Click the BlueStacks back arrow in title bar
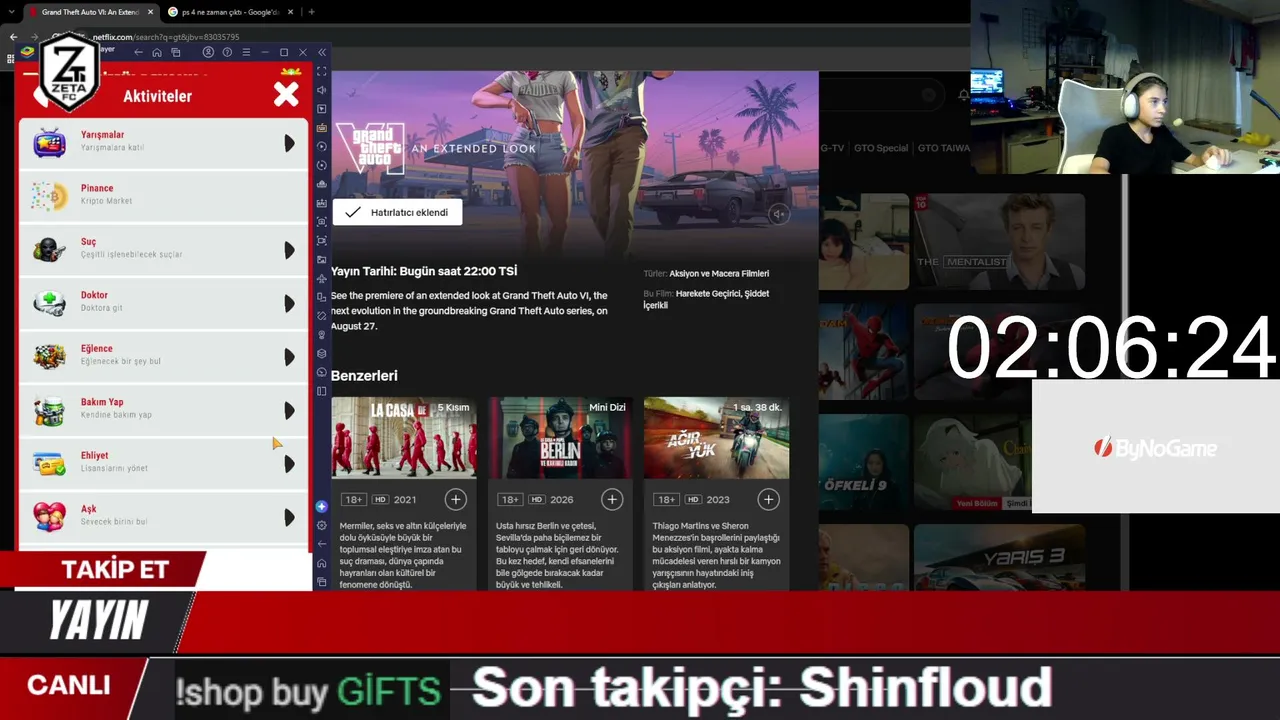Image resolution: width=1280 pixels, height=720 pixels. [x=138, y=52]
